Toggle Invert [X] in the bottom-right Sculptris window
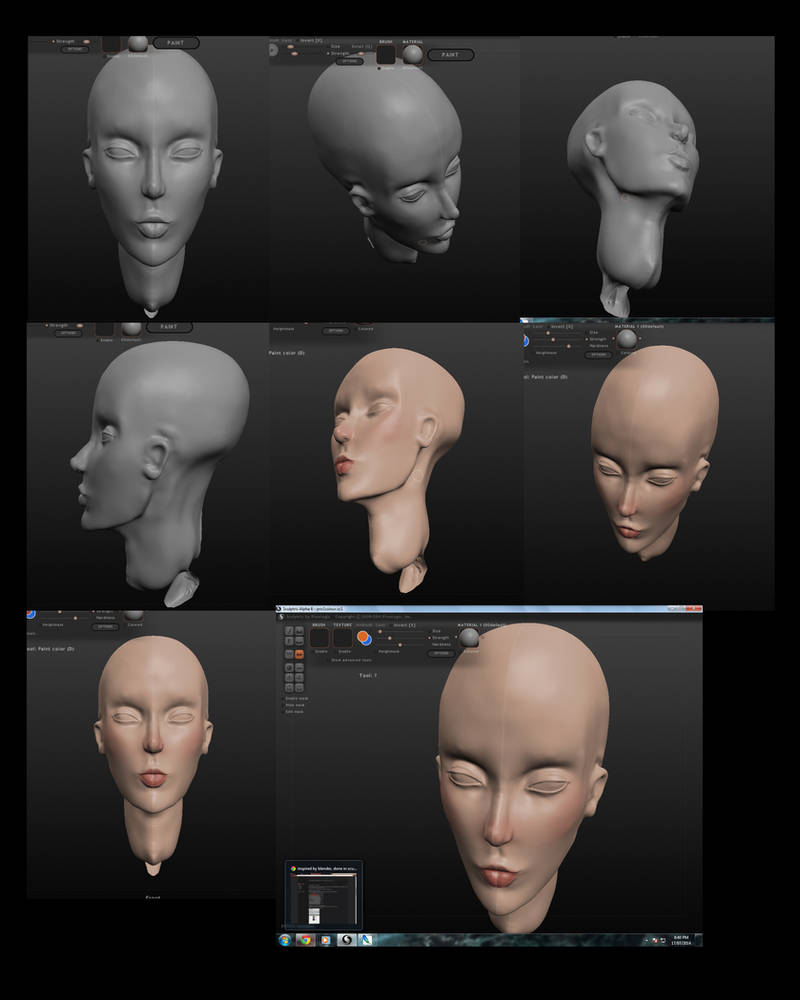This screenshot has width=800, height=1000. coord(403,625)
